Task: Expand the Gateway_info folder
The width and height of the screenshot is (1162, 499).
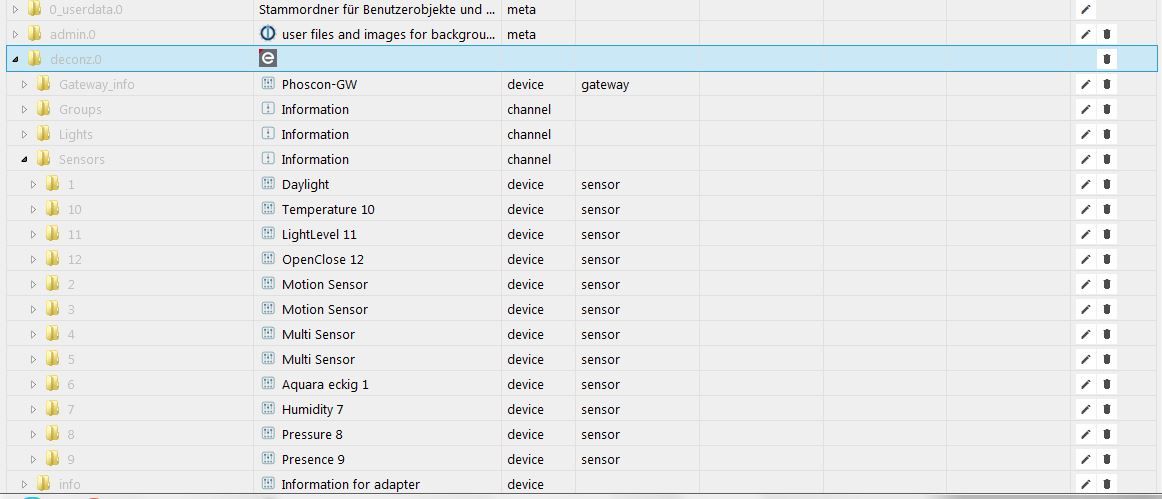Action: [24, 85]
